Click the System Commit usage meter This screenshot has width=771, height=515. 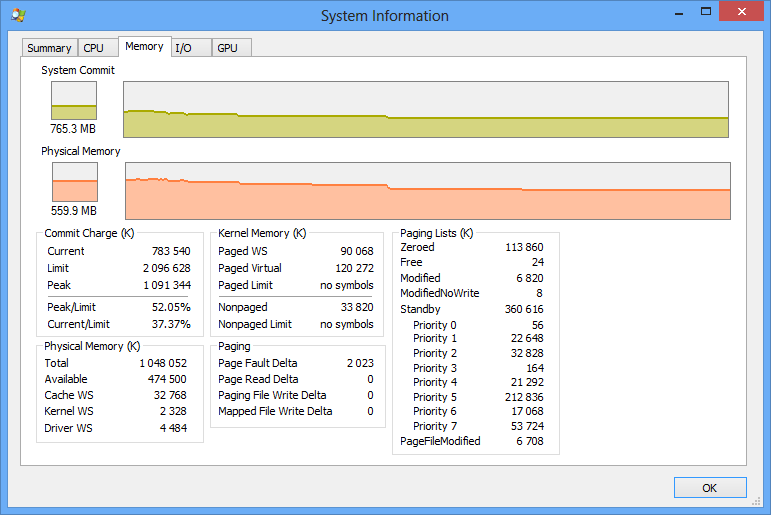(74, 100)
